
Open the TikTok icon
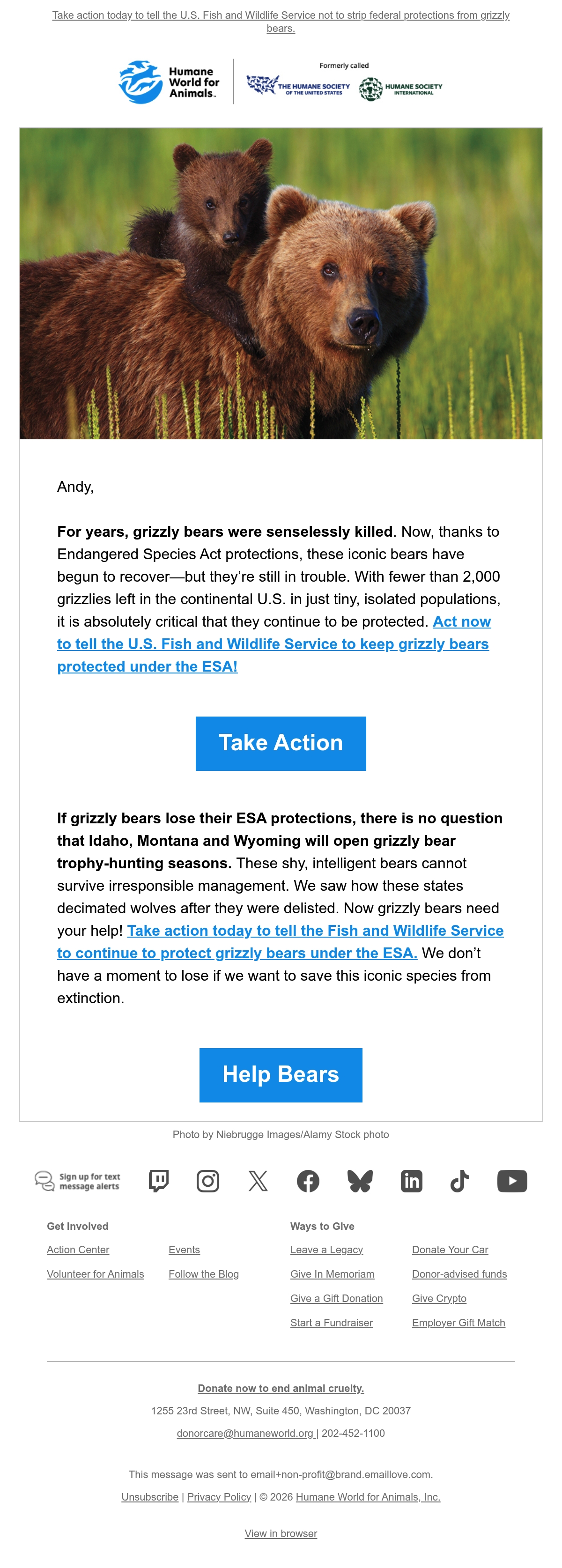point(460,1181)
